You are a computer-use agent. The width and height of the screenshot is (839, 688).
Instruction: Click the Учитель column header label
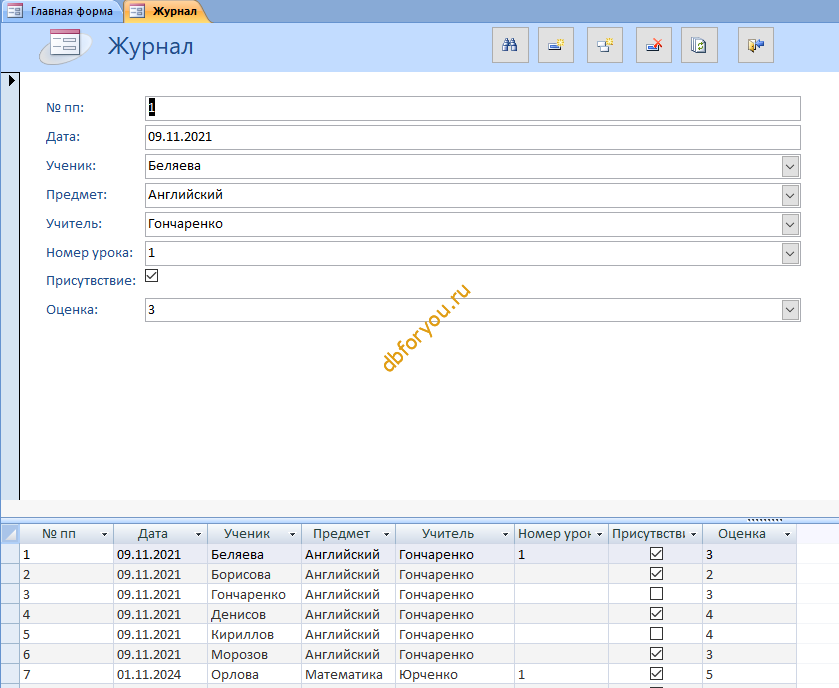tap(448, 534)
